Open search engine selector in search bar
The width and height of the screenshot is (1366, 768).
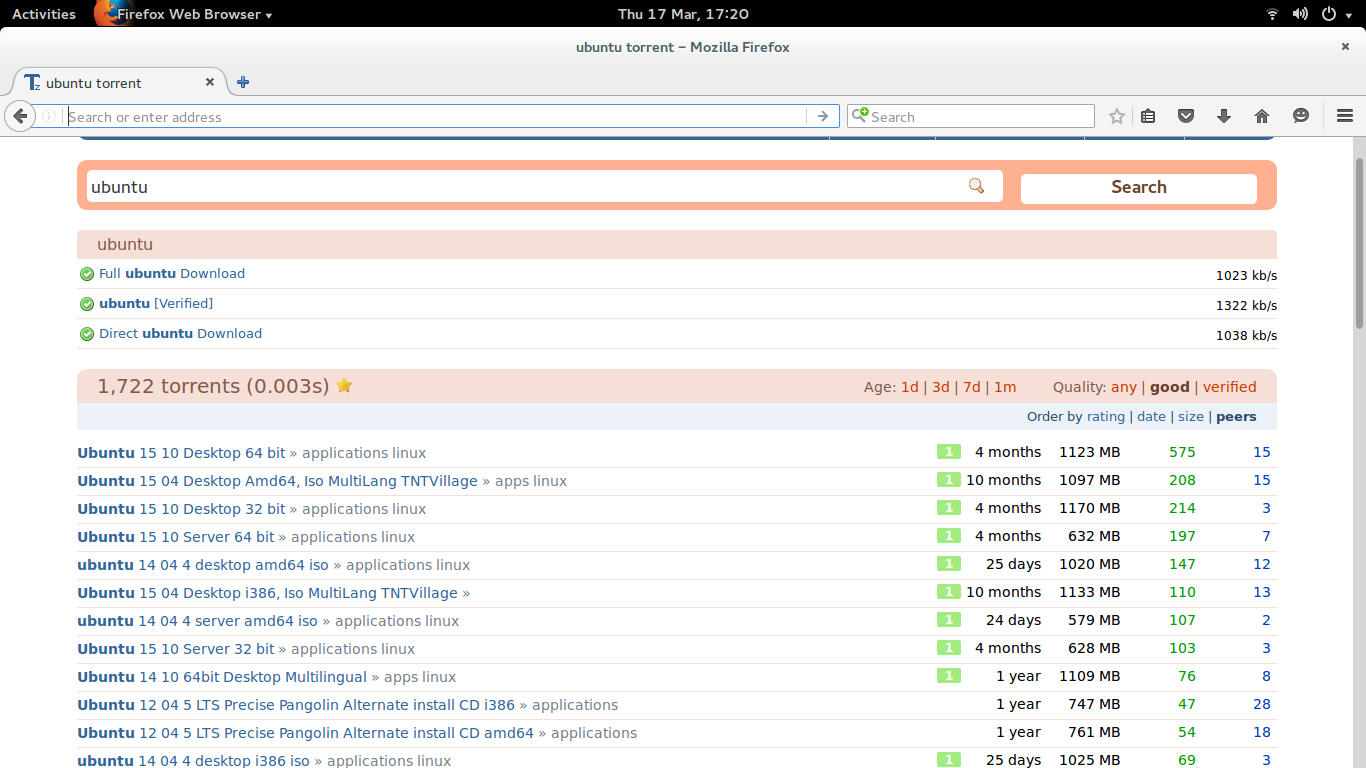[x=860, y=116]
